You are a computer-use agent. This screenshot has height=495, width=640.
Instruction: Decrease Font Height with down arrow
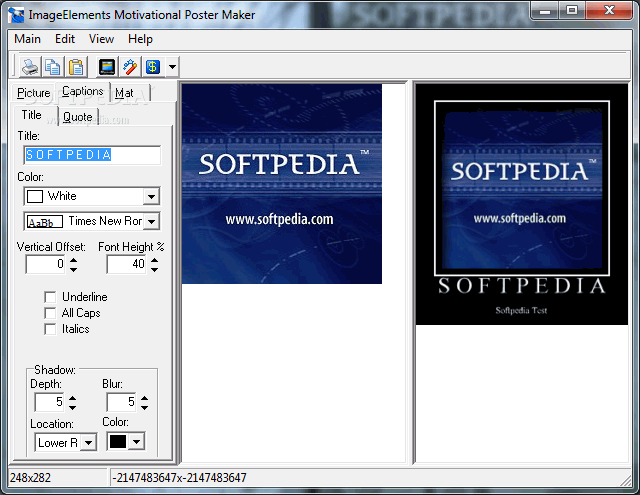154,269
